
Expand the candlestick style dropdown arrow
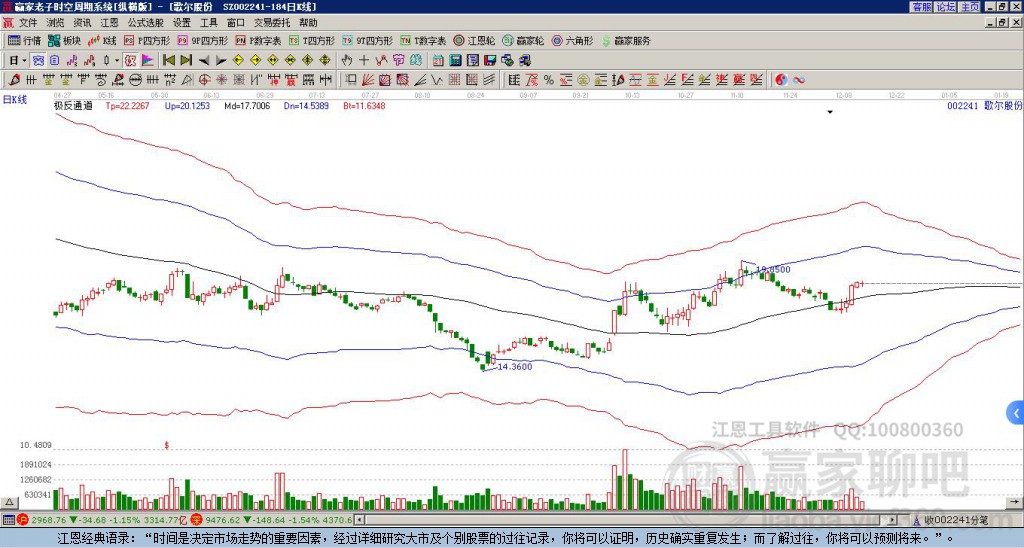pos(117,61)
